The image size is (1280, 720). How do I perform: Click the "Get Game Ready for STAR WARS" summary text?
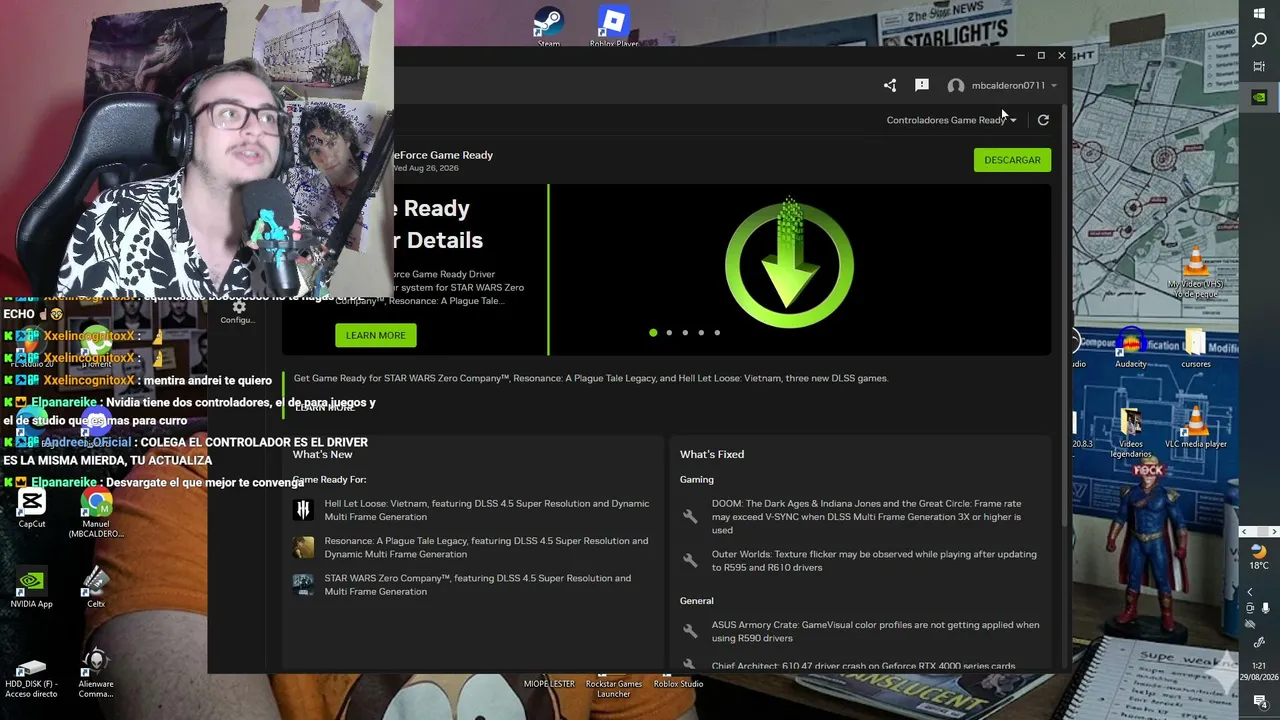591,378
